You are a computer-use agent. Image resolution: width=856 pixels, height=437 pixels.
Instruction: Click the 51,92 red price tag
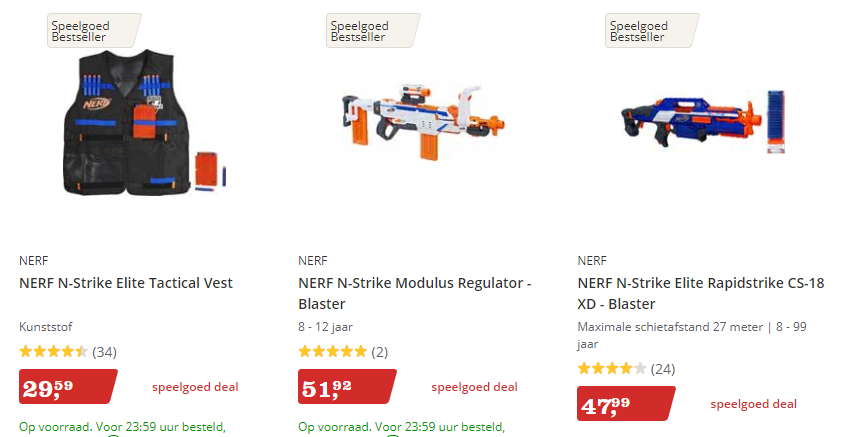(x=346, y=387)
